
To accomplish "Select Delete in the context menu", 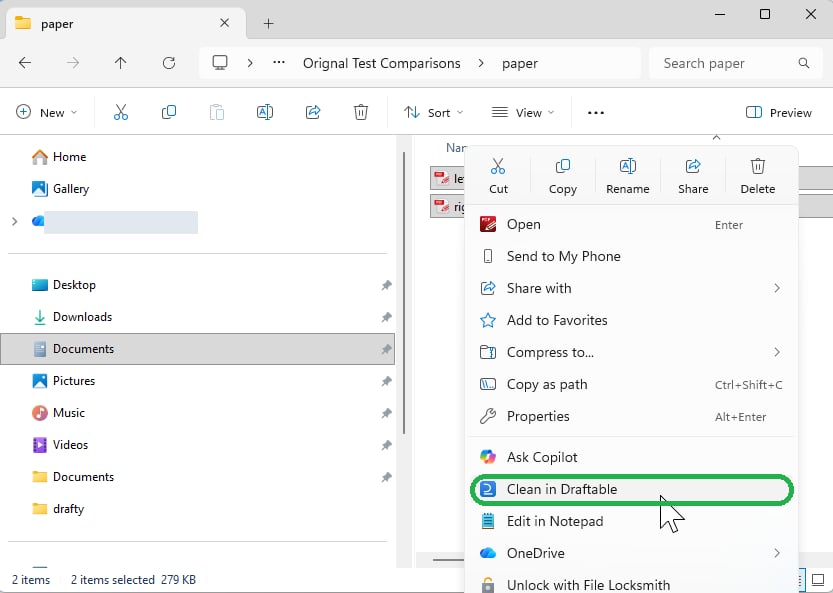I will pos(758,176).
